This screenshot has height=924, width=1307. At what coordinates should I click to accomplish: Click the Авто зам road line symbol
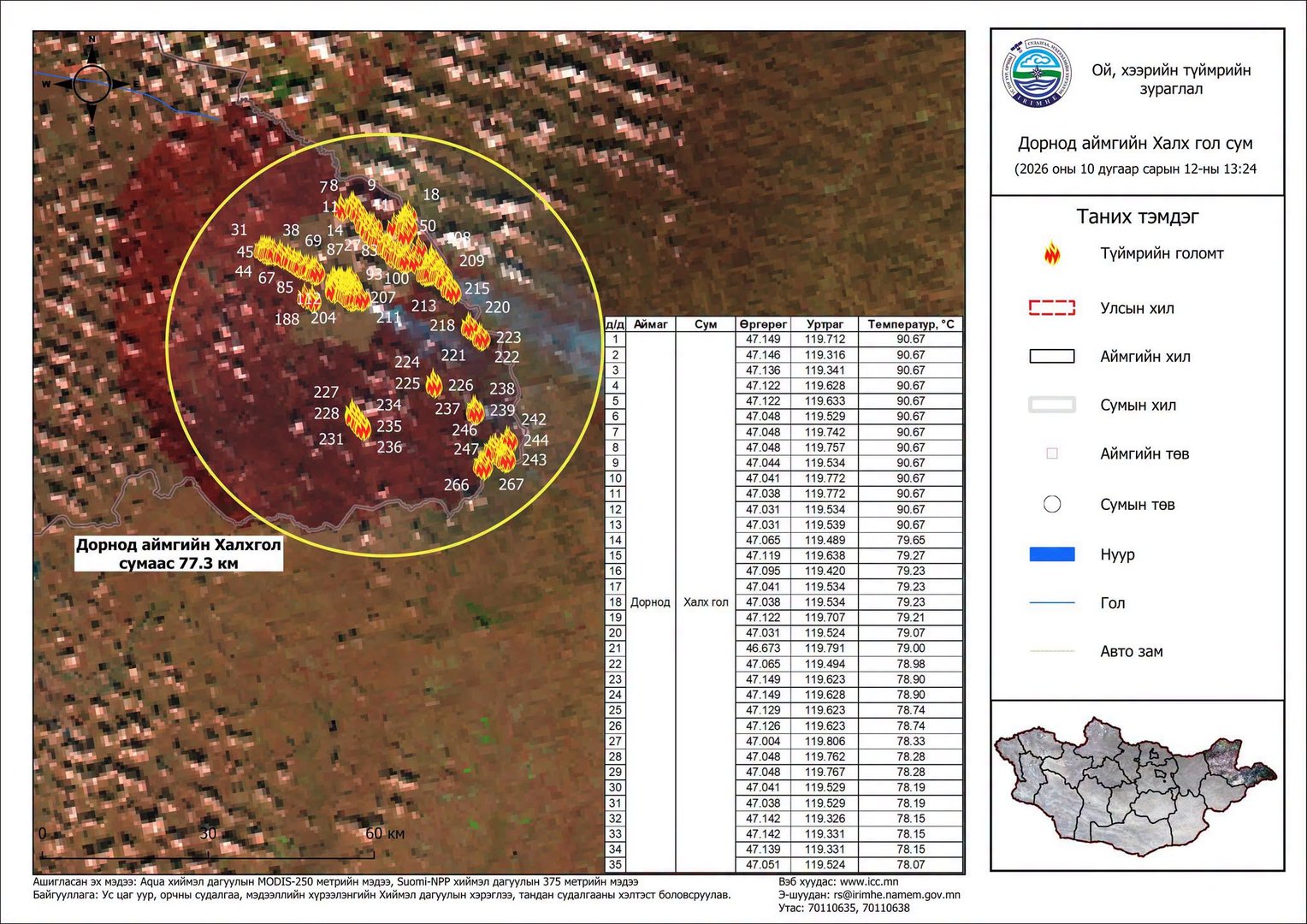pyautogui.click(x=1052, y=651)
